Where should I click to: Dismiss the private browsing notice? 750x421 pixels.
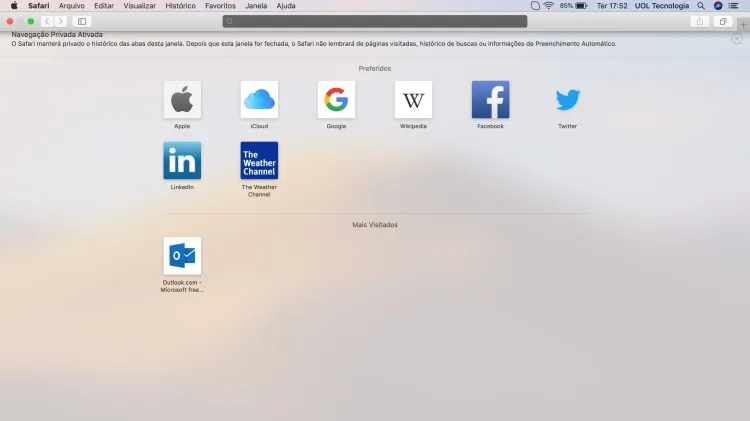pyautogui.click(x=737, y=39)
